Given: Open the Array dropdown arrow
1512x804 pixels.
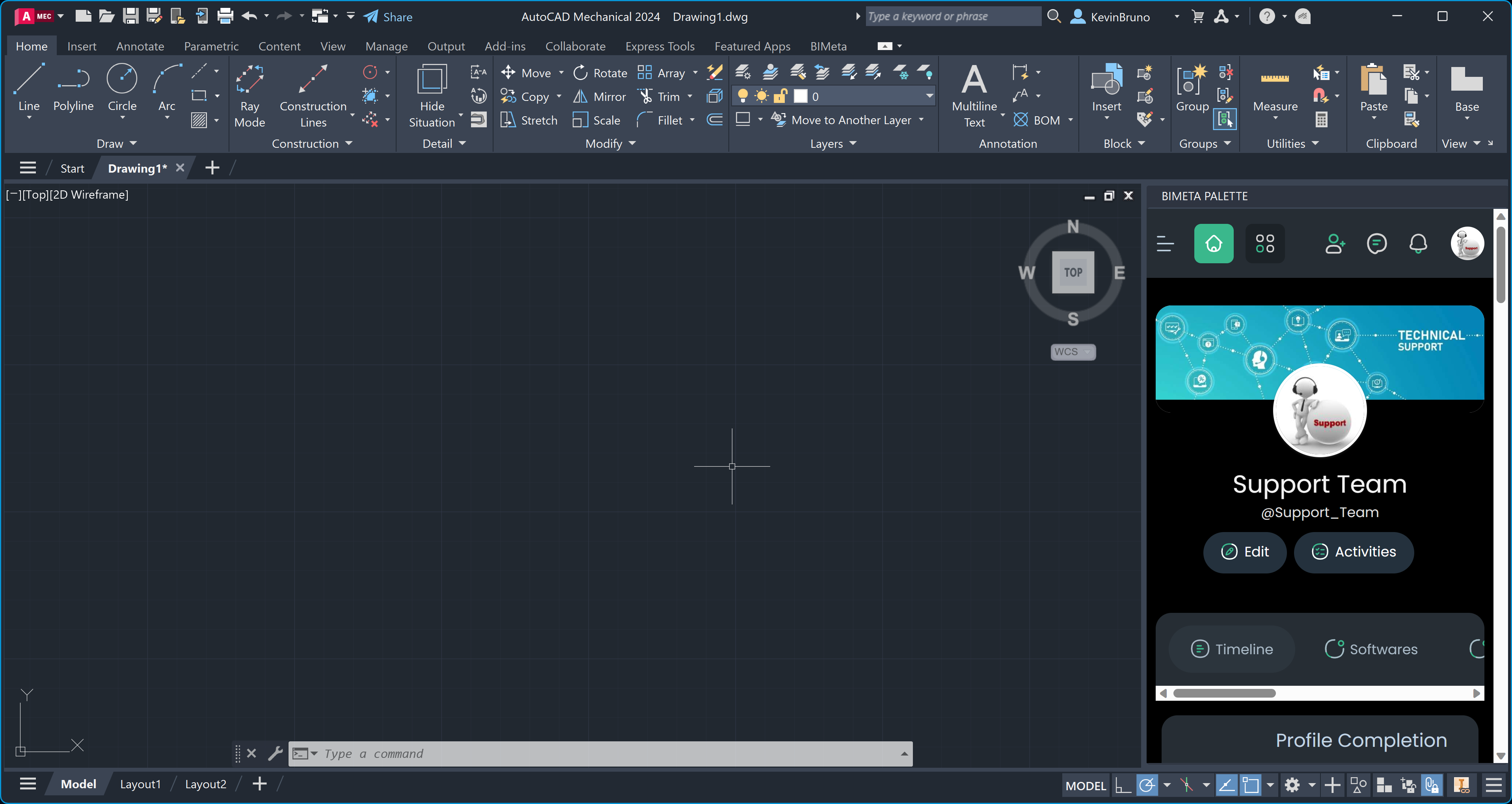Looking at the screenshot, I should (x=695, y=73).
